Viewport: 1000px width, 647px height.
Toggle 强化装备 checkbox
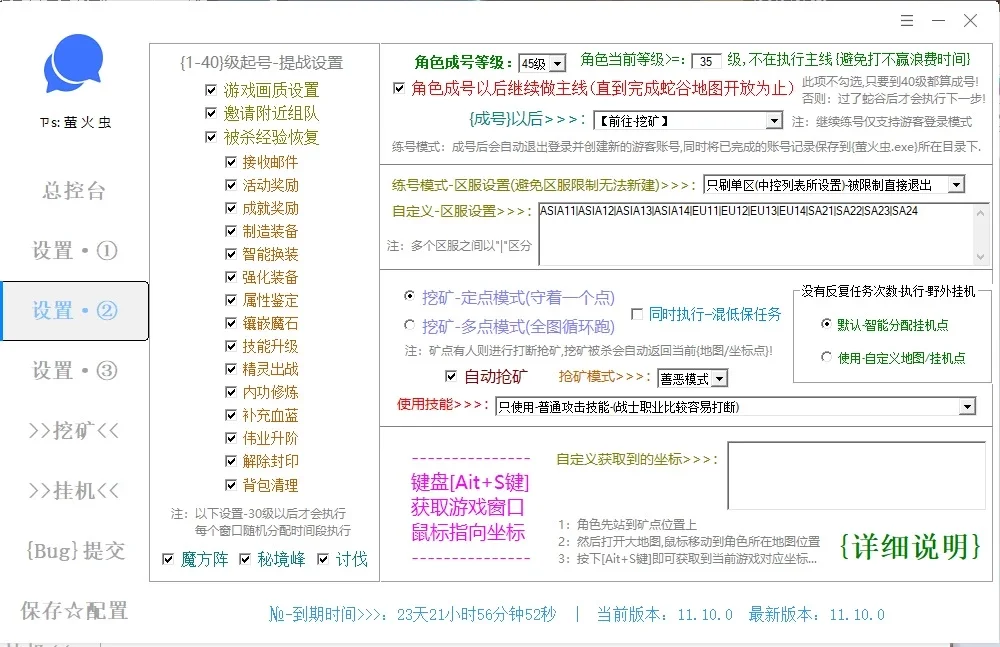click(231, 277)
